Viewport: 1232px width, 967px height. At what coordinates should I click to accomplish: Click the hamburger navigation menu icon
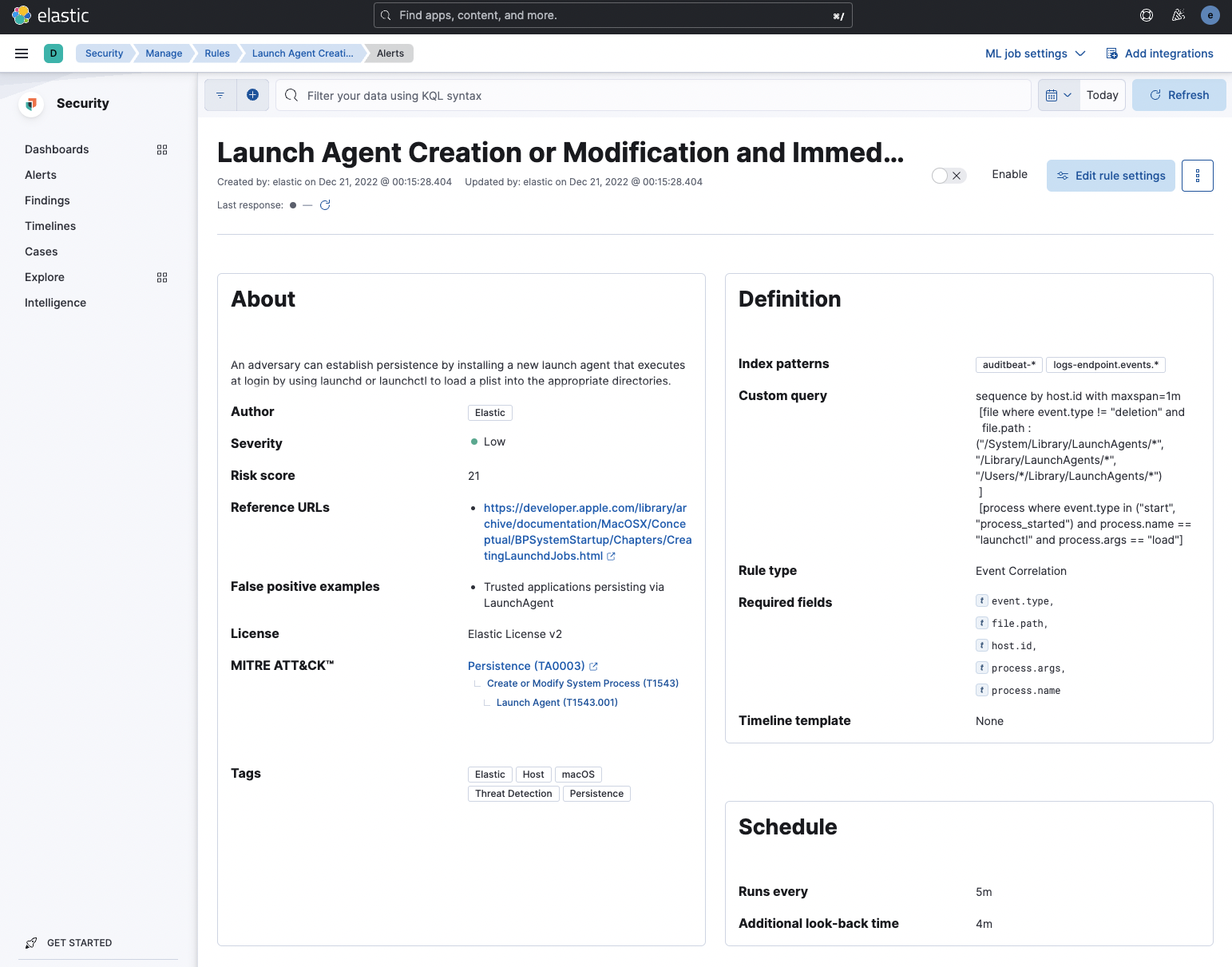pyautogui.click(x=22, y=53)
